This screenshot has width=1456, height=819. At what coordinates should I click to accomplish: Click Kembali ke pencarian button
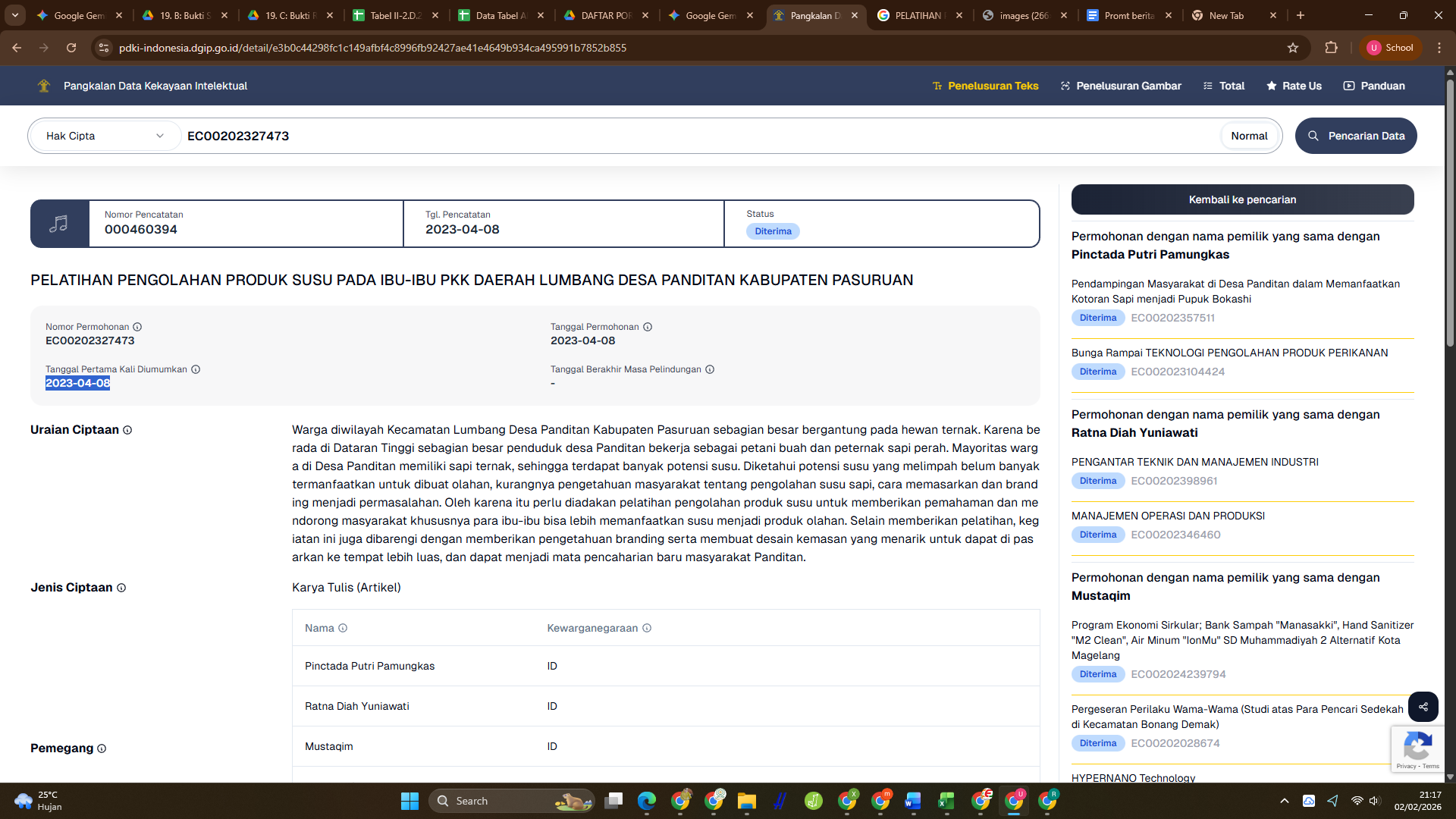click(x=1242, y=199)
